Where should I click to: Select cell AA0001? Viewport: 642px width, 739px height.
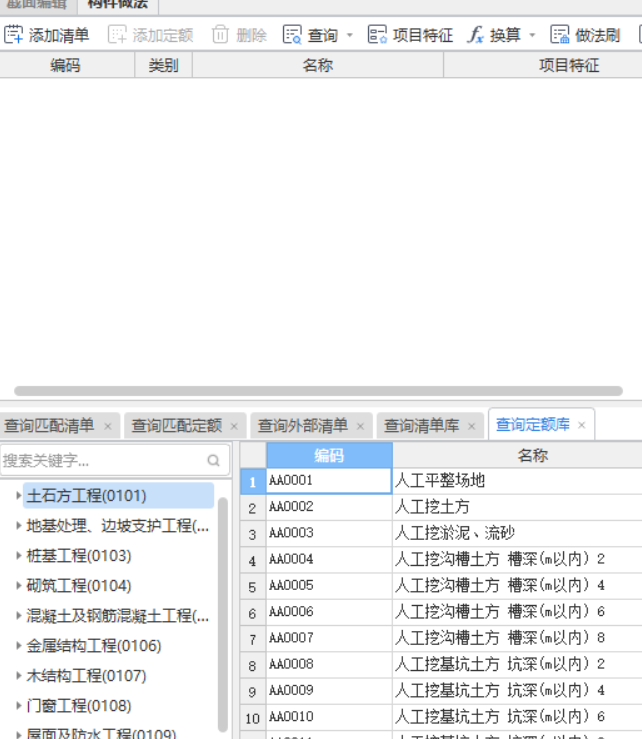point(329,481)
